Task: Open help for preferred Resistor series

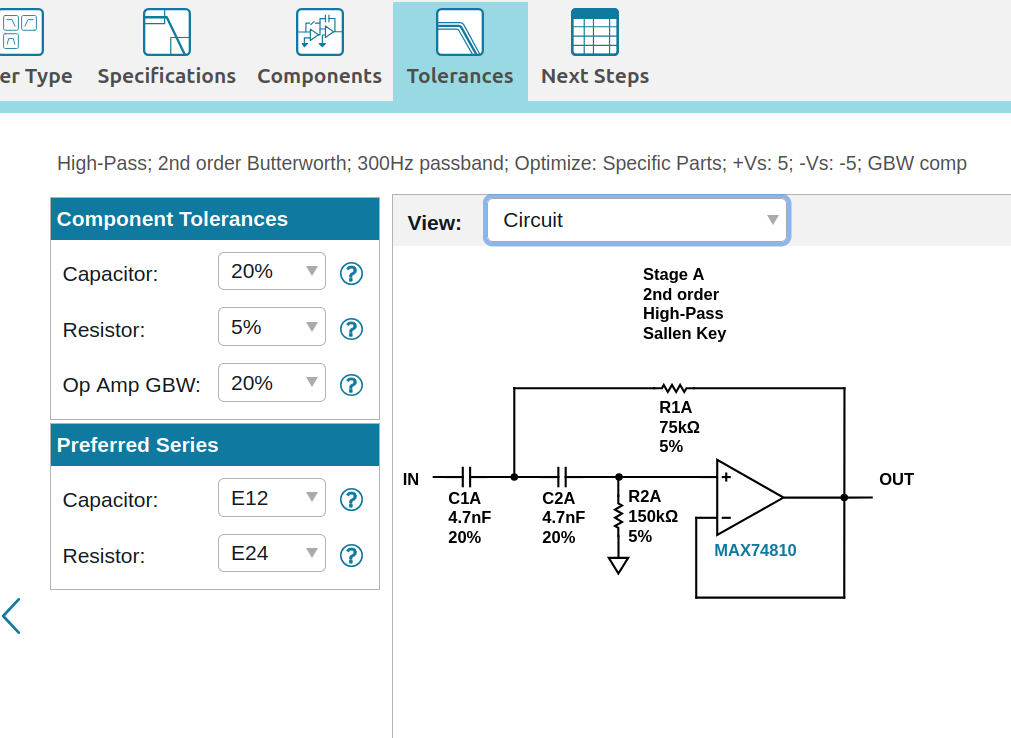Action: click(351, 556)
